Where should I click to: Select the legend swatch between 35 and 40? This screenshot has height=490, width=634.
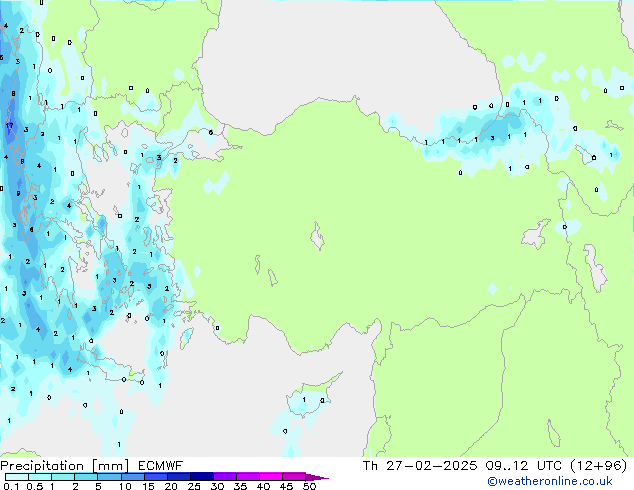tap(247, 477)
